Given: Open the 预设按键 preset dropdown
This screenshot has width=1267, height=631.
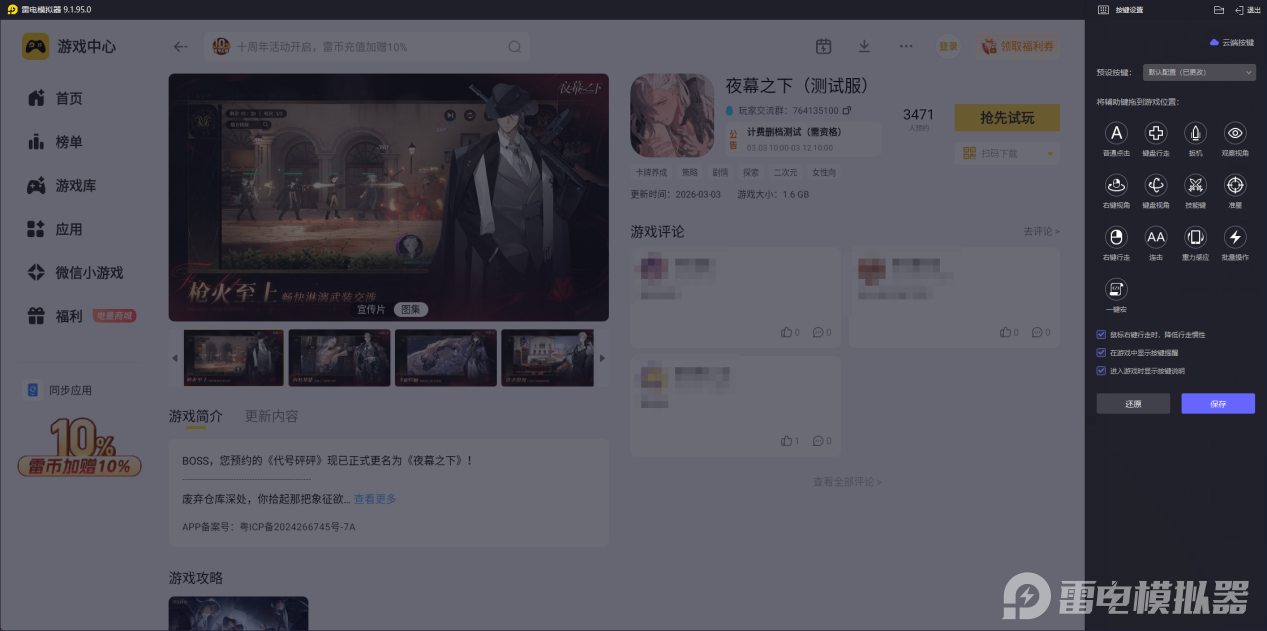Looking at the screenshot, I should [1199, 72].
